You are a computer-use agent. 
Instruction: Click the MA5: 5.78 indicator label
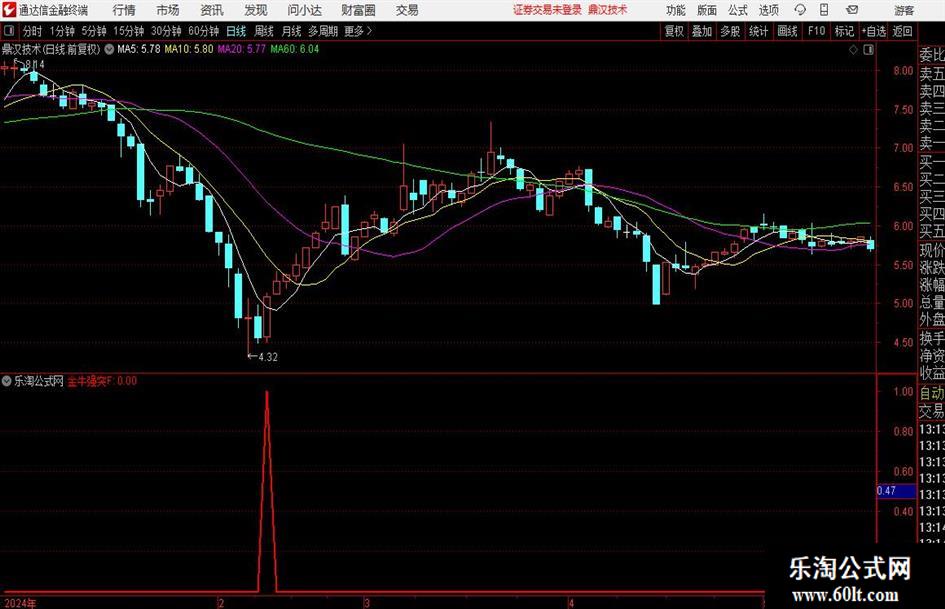click(139, 49)
